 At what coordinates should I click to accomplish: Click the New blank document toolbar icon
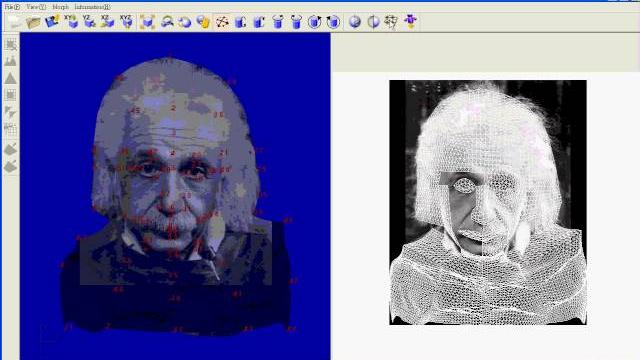[x=14, y=22]
